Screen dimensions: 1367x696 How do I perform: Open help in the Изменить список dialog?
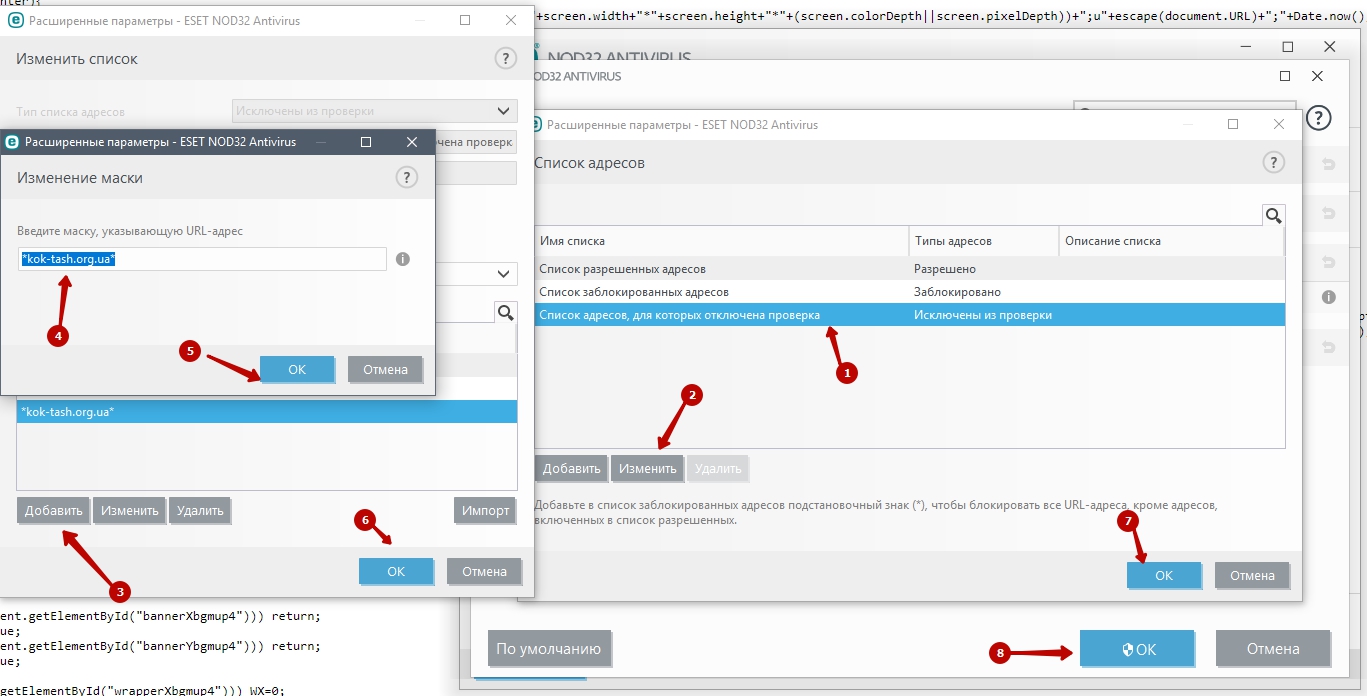click(x=506, y=58)
